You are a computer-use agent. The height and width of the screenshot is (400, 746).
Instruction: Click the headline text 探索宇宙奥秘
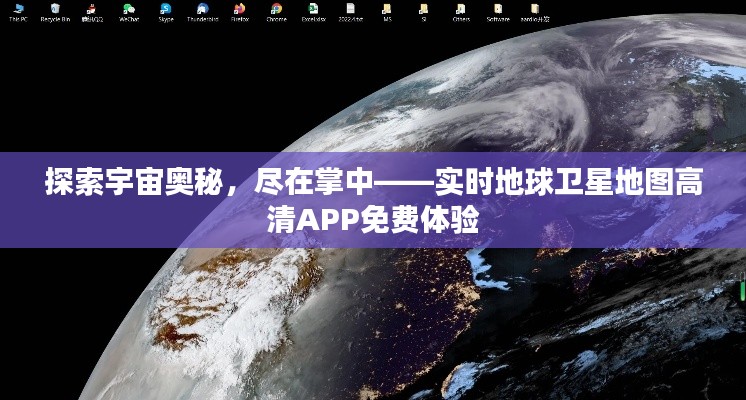tap(134, 182)
